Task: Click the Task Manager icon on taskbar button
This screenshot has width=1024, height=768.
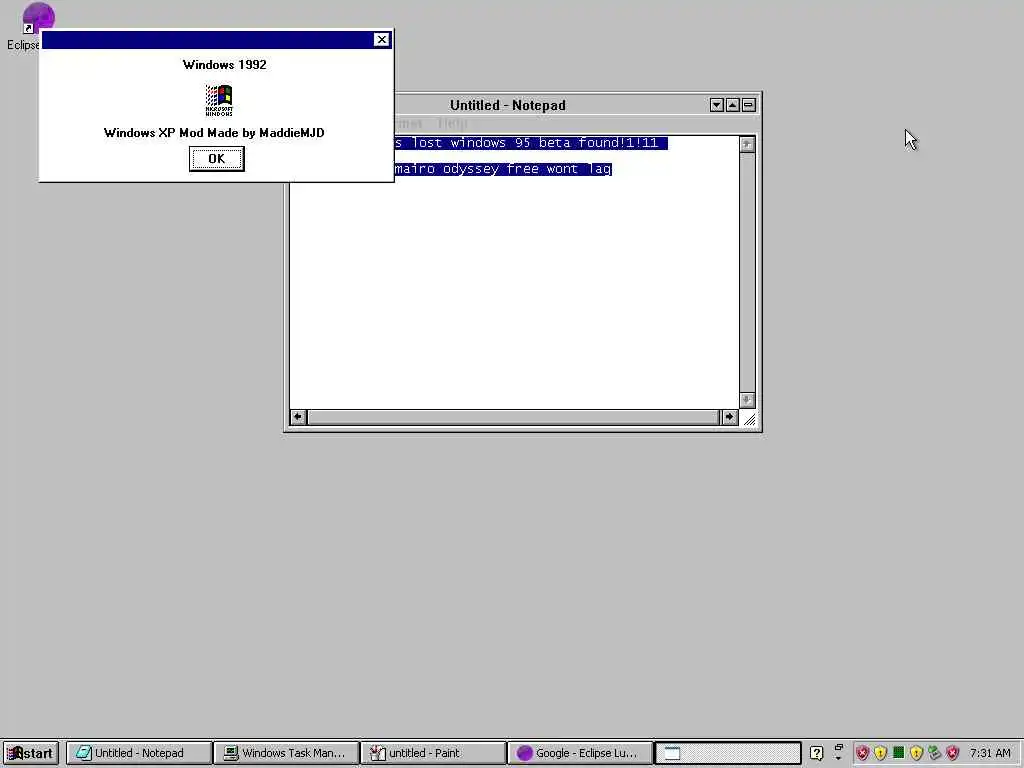Action: (x=231, y=753)
